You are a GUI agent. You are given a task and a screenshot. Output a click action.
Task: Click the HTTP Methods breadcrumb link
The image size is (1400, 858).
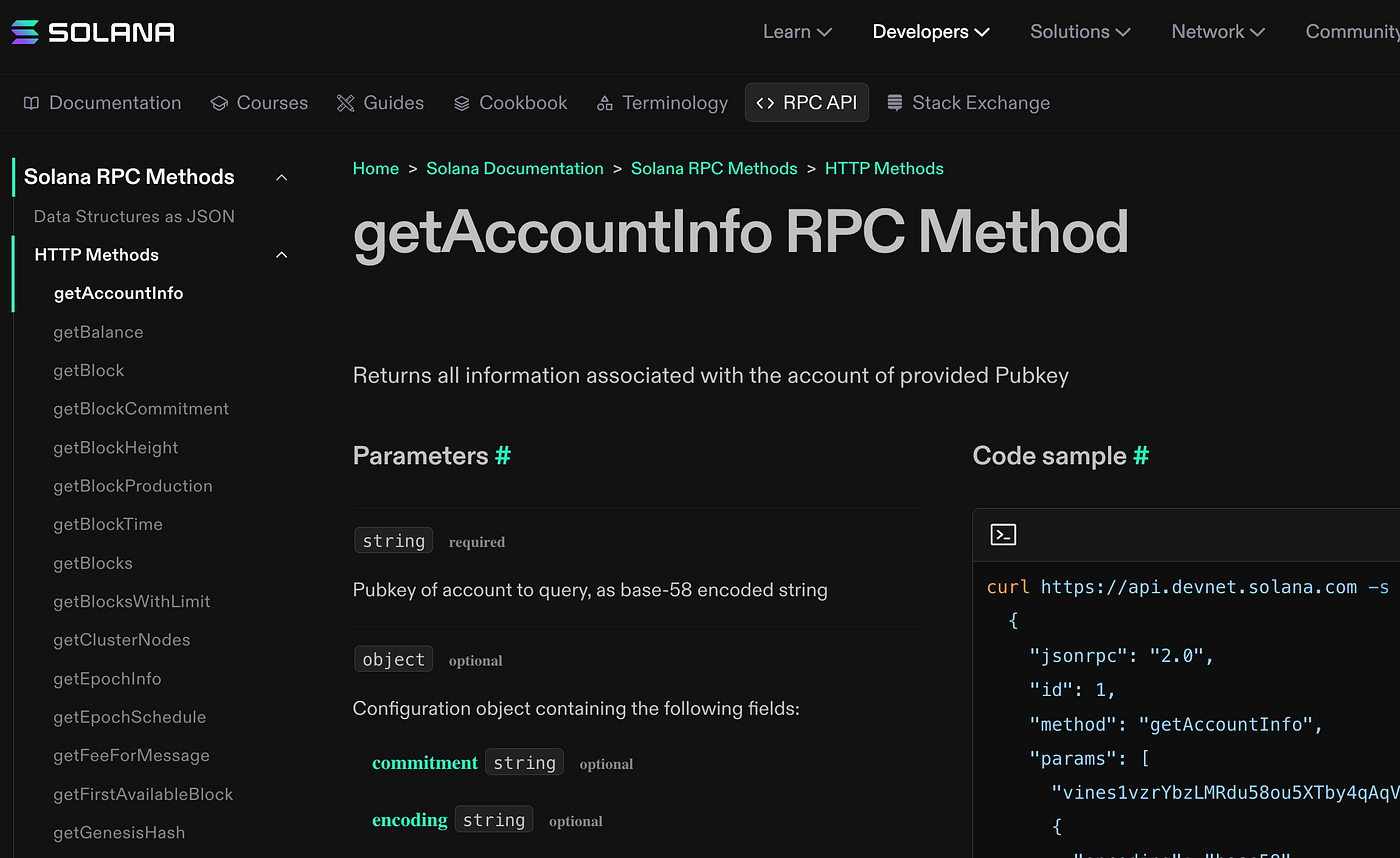click(884, 169)
